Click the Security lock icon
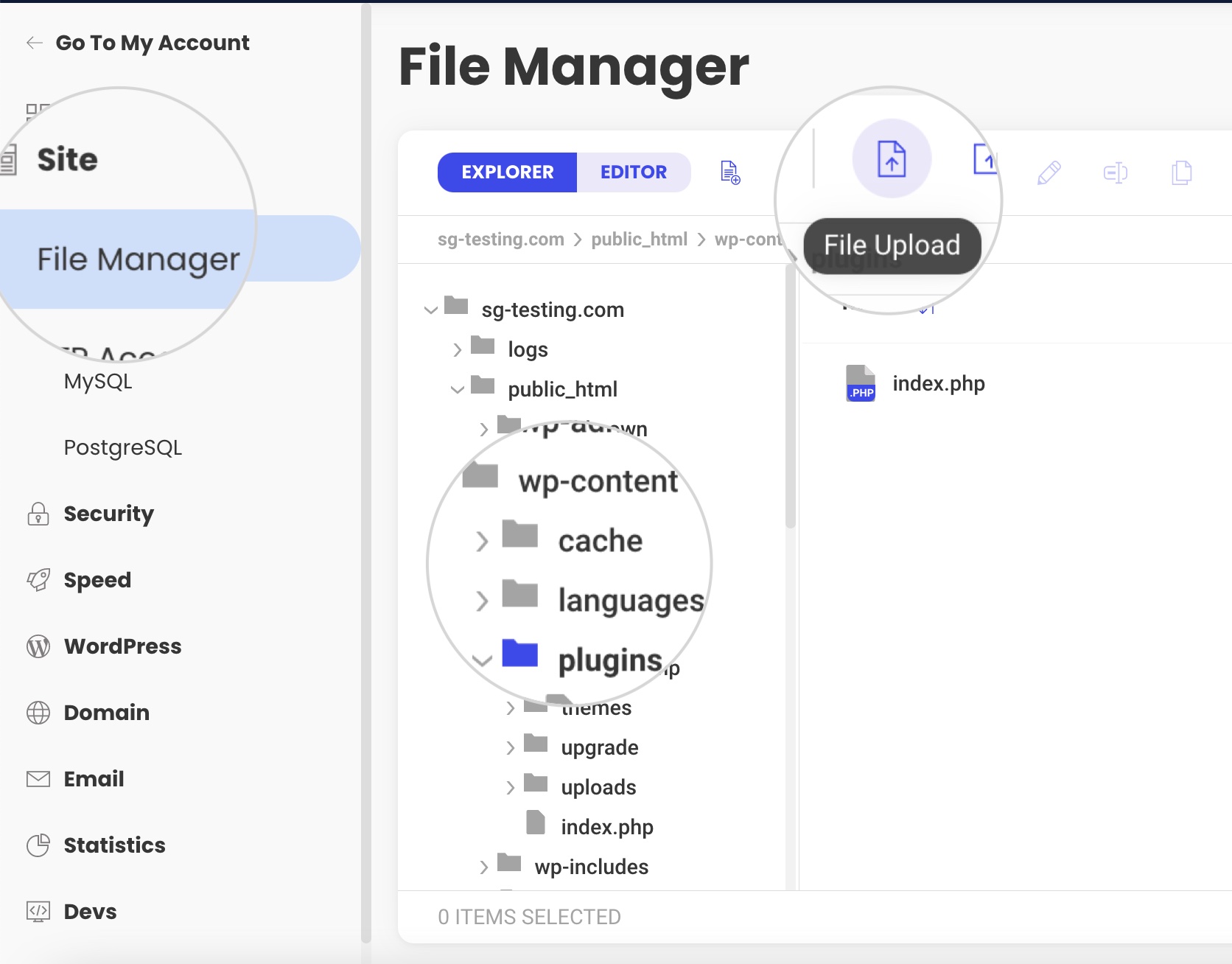 38,514
